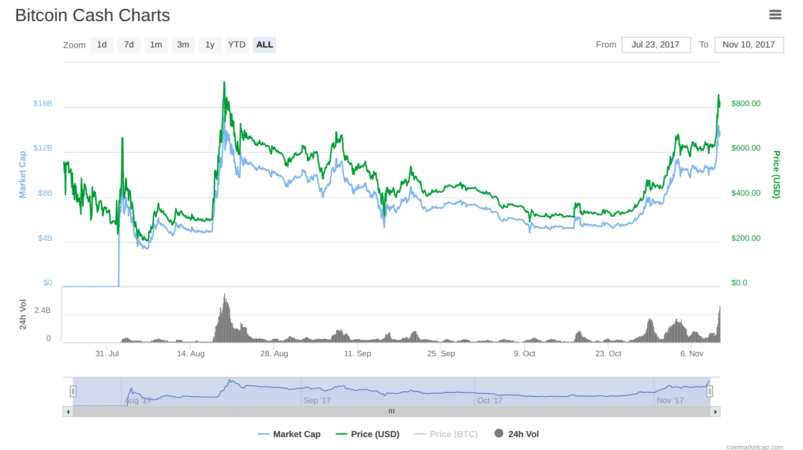Viewport: 803px width, 450px height.
Task: Set zoom range to 3m
Action: [x=183, y=45]
